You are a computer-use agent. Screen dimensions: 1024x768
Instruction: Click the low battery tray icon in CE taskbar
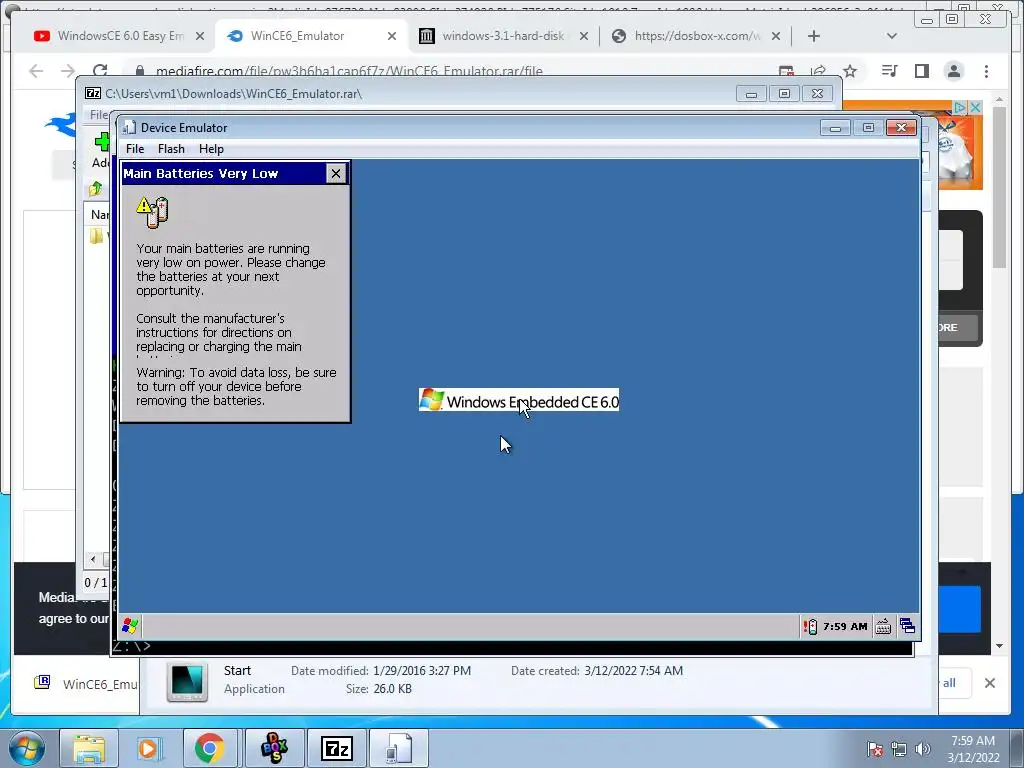[810, 627]
